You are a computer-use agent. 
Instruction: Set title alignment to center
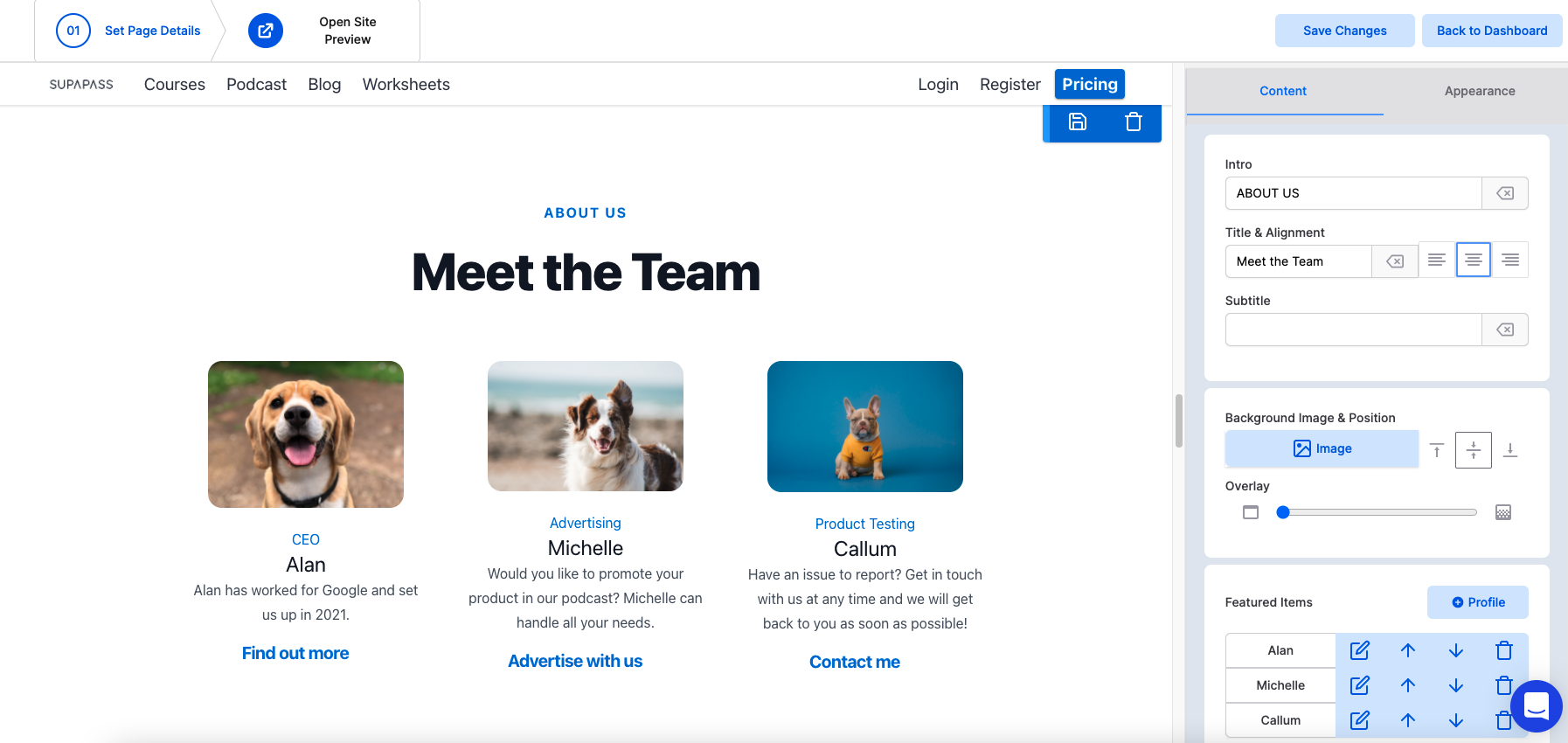[1474, 260]
